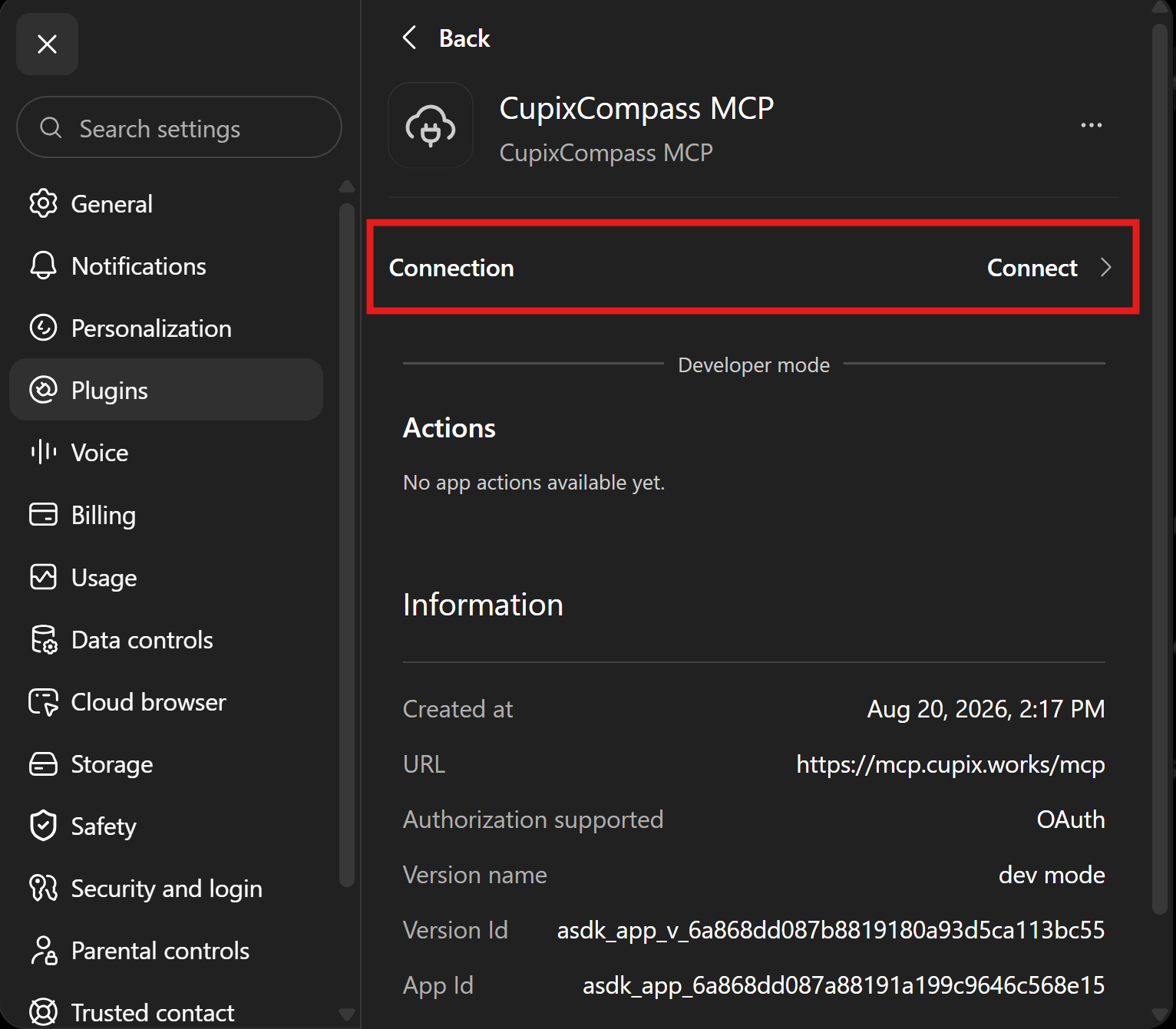Image resolution: width=1176 pixels, height=1029 pixels.
Task: Click the sidebar scroll up arrow
Action: tap(347, 186)
